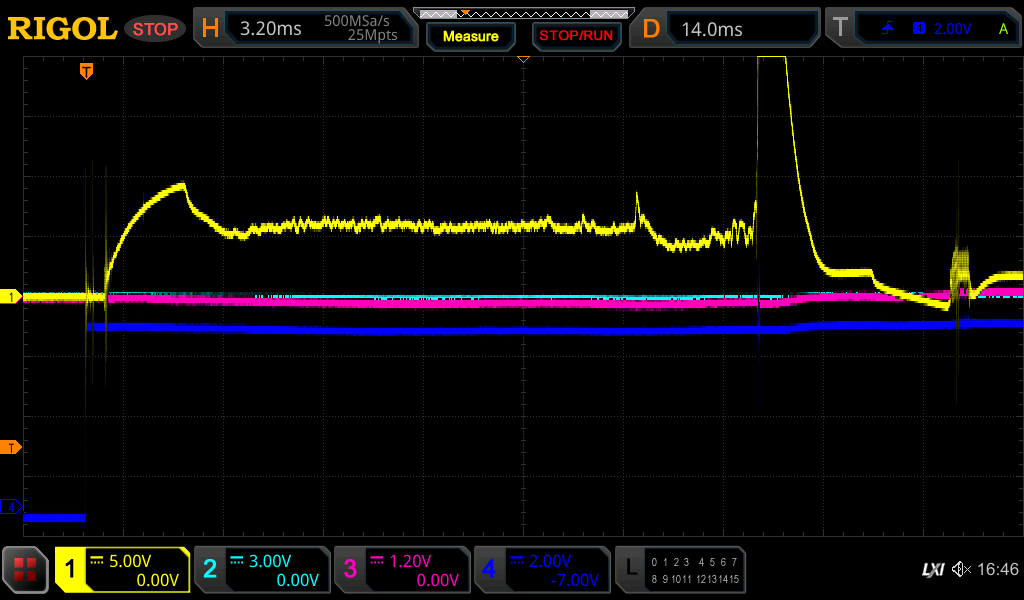
Task: Click the red STOP status badge
Action: click(155, 29)
